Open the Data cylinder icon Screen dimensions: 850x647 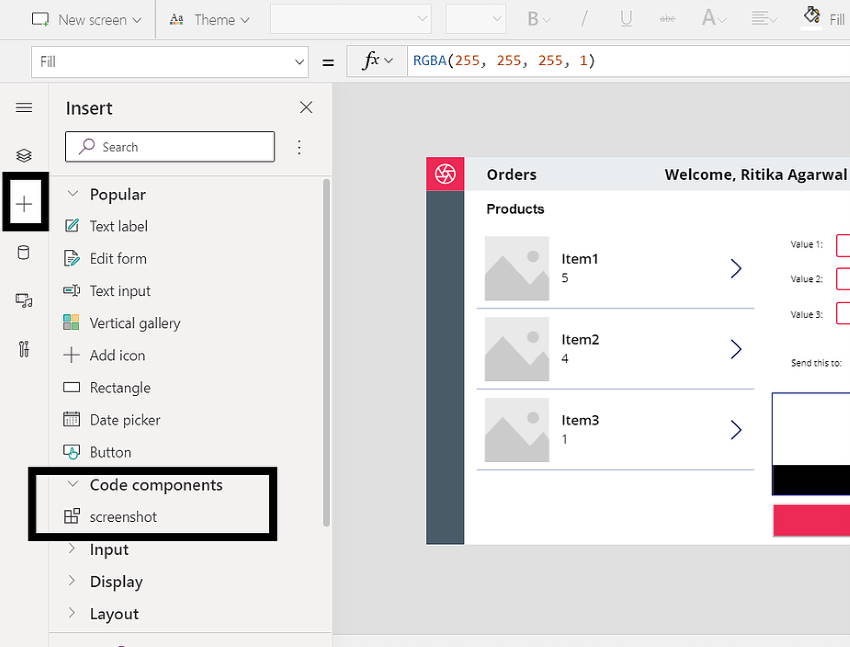[24, 253]
